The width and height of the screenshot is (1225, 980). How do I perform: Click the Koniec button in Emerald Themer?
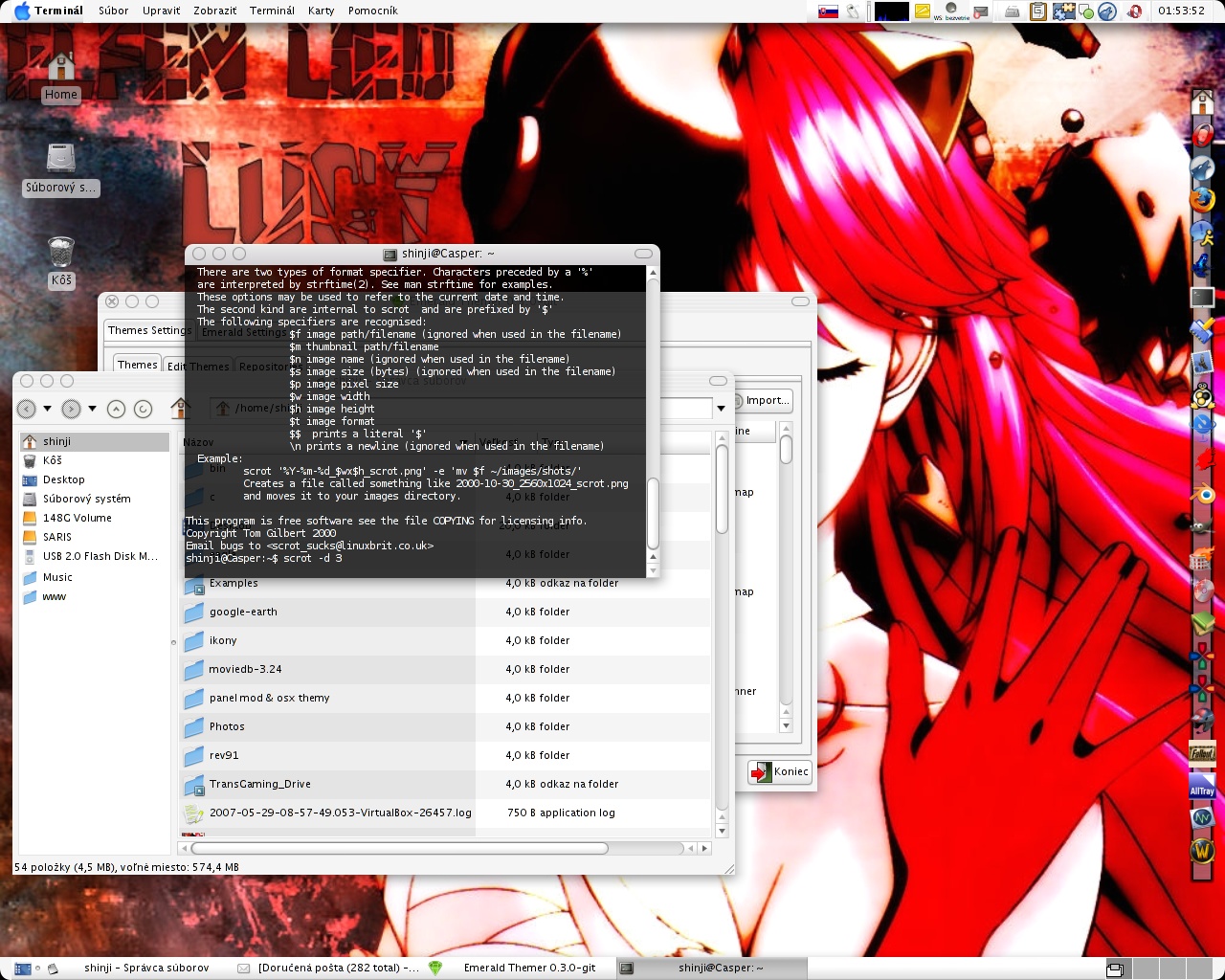pyautogui.click(x=780, y=772)
